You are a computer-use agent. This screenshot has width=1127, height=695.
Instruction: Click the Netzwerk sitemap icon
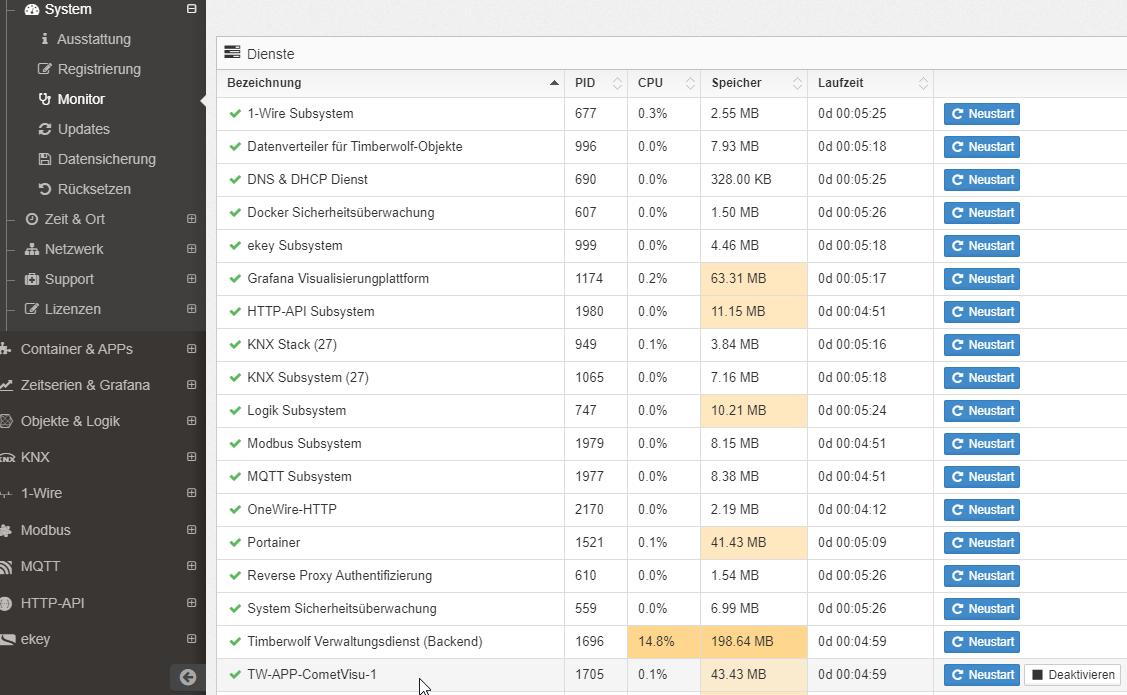point(32,249)
